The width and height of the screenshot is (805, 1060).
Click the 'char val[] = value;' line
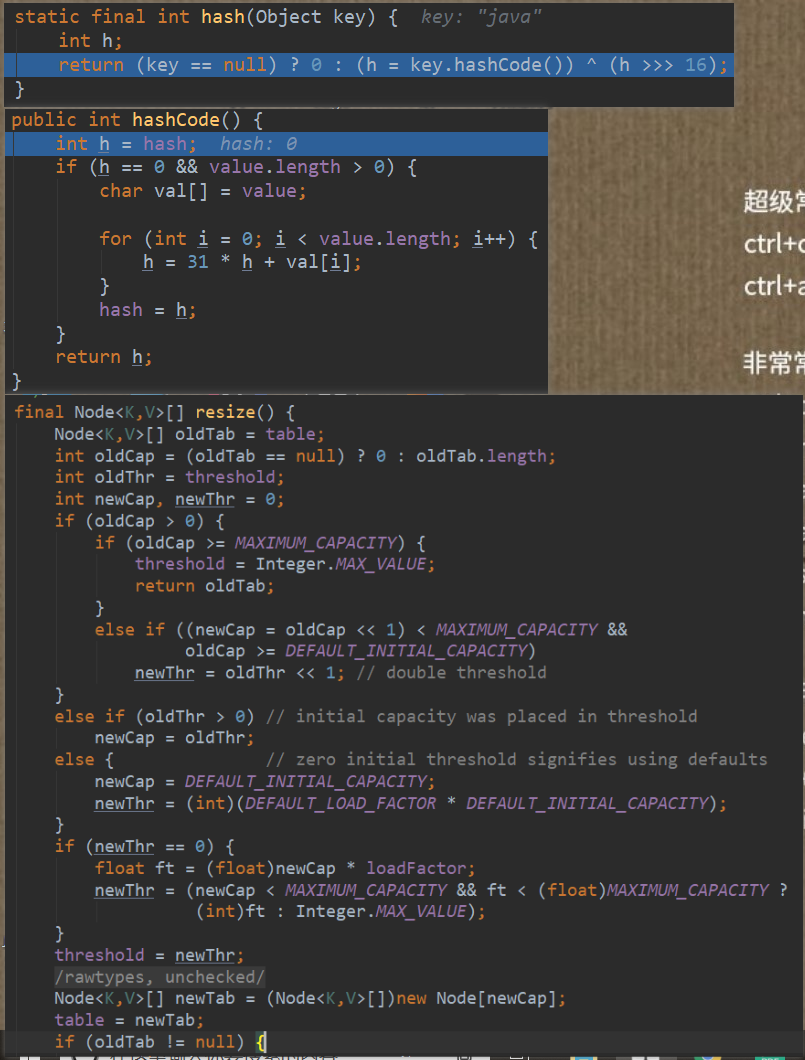(203, 191)
